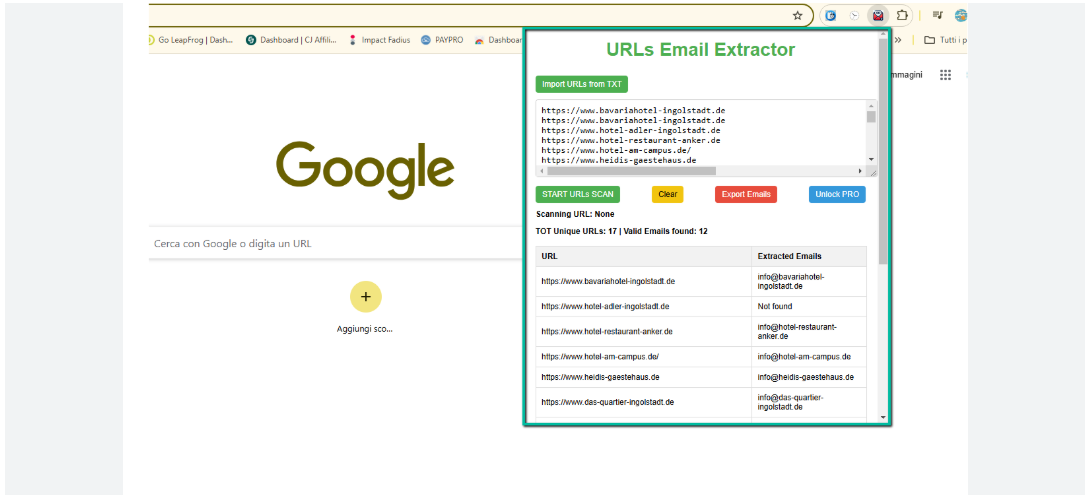
Task: Select the info@heidis-gaestehaus.de email cell
Action: [809, 377]
